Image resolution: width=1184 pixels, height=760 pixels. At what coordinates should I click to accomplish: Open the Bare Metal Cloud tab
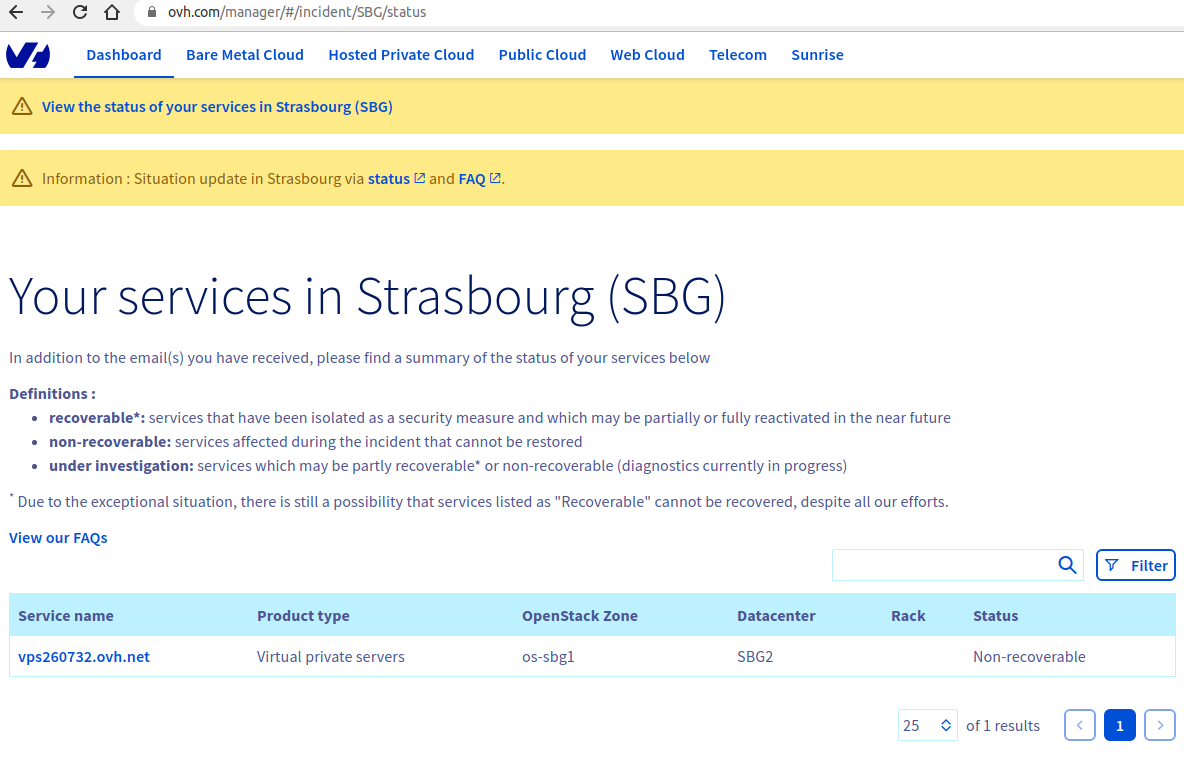click(x=245, y=55)
